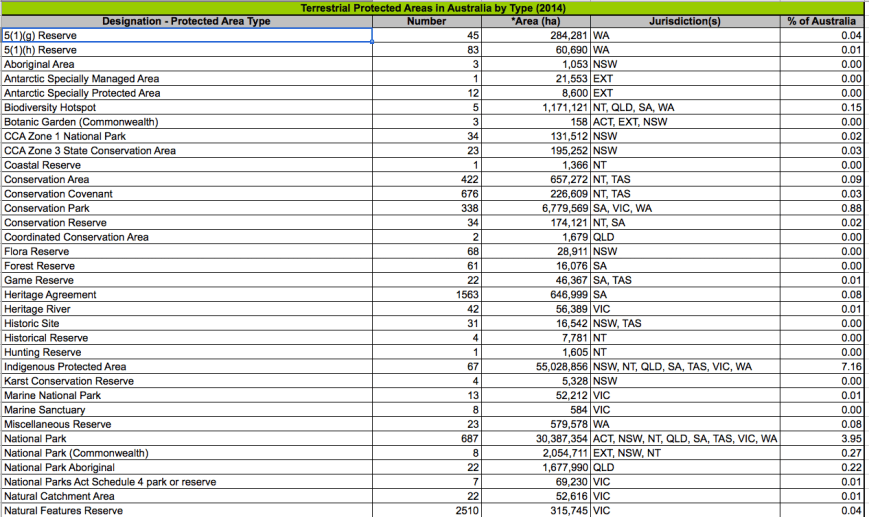
Task: Select the 'National Park Aboriginal' row label
Action: tap(186, 467)
